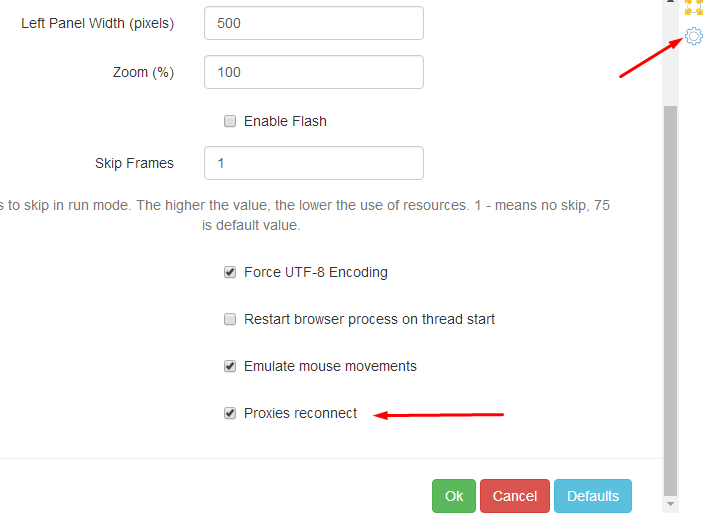The width and height of the screenshot is (711, 514).
Task: Uncheck Force UTF-8 Encoding
Action: tap(230, 272)
